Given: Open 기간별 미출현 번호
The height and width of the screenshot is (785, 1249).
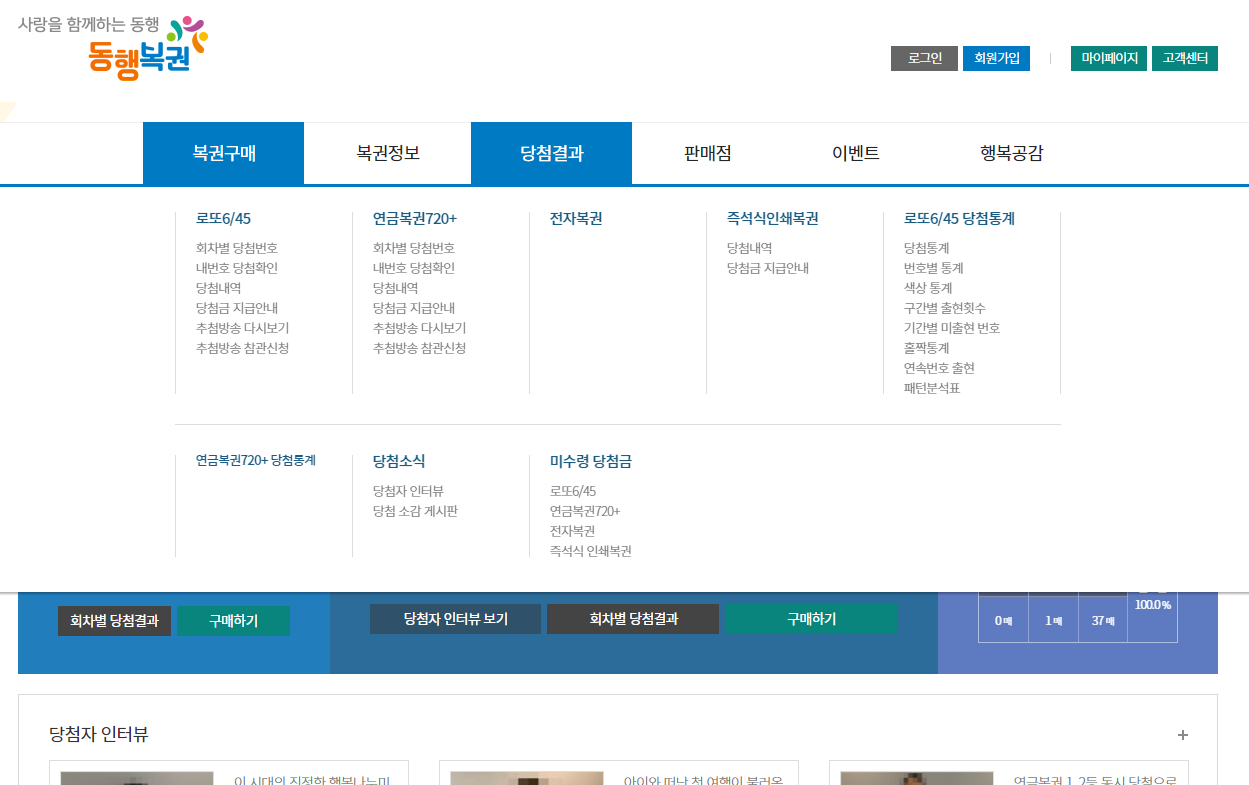Looking at the screenshot, I should (x=952, y=328).
